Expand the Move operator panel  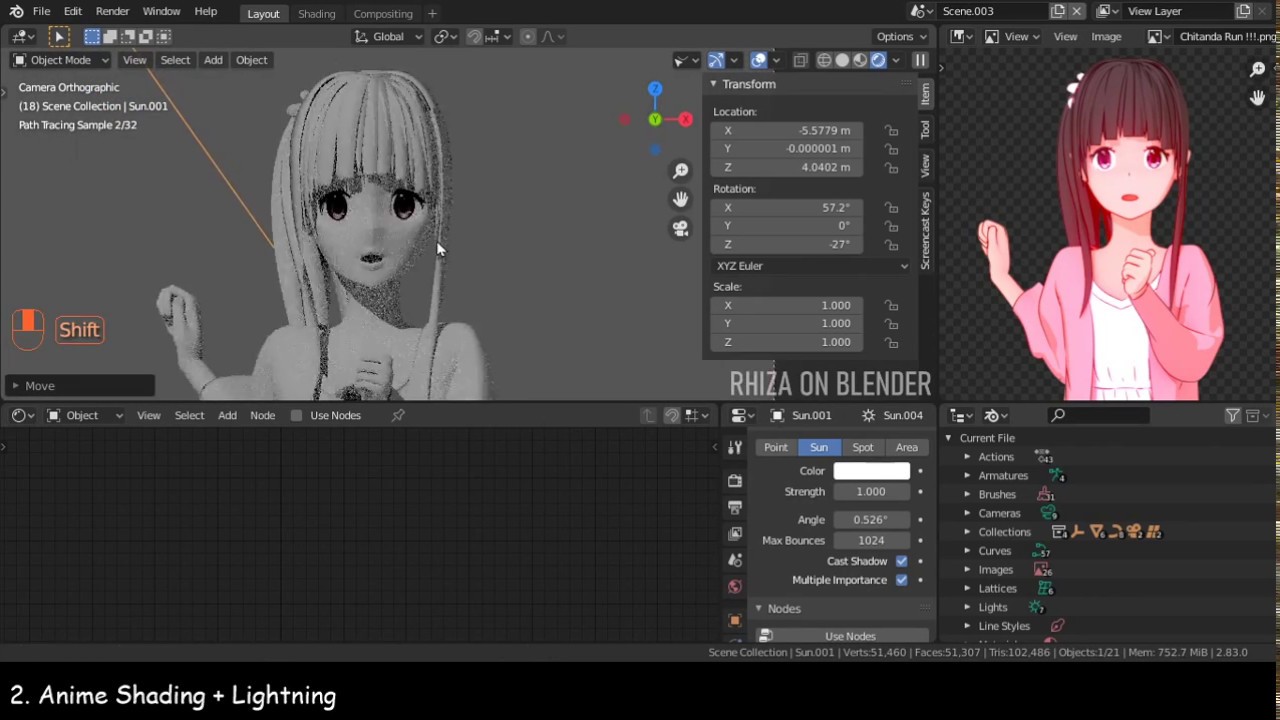coord(78,386)
